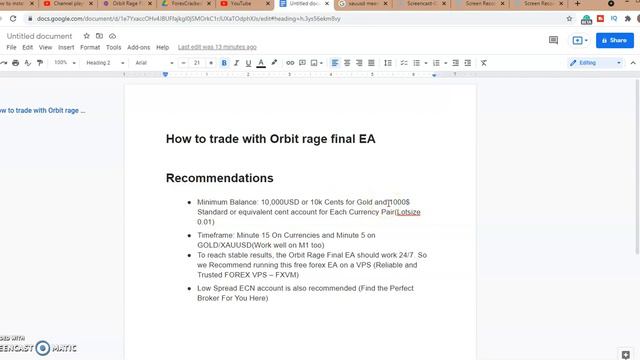Click the font size field
640x360 pixels.
(x=197, y=63)
